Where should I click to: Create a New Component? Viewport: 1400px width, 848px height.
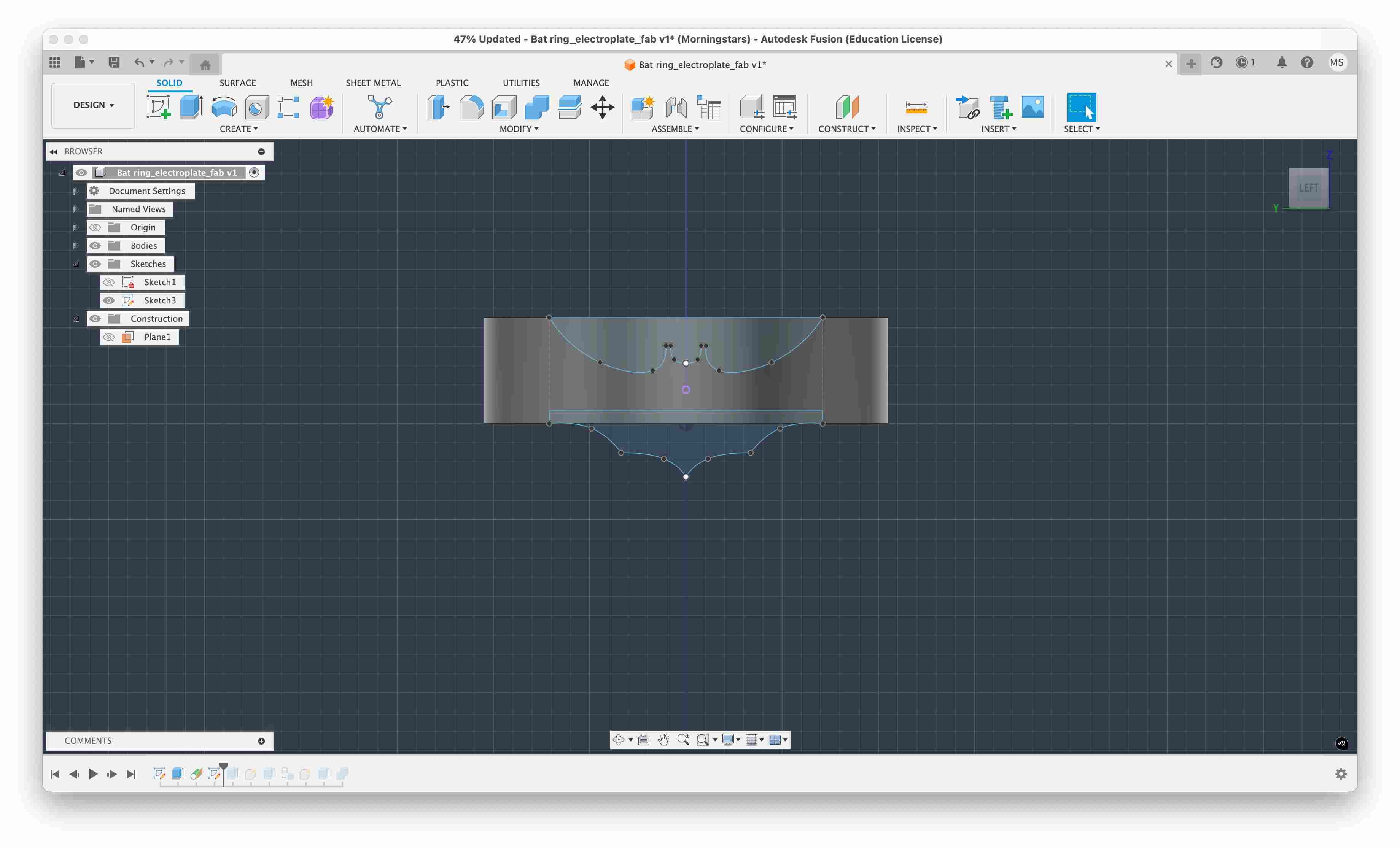(x=643, y=107)
